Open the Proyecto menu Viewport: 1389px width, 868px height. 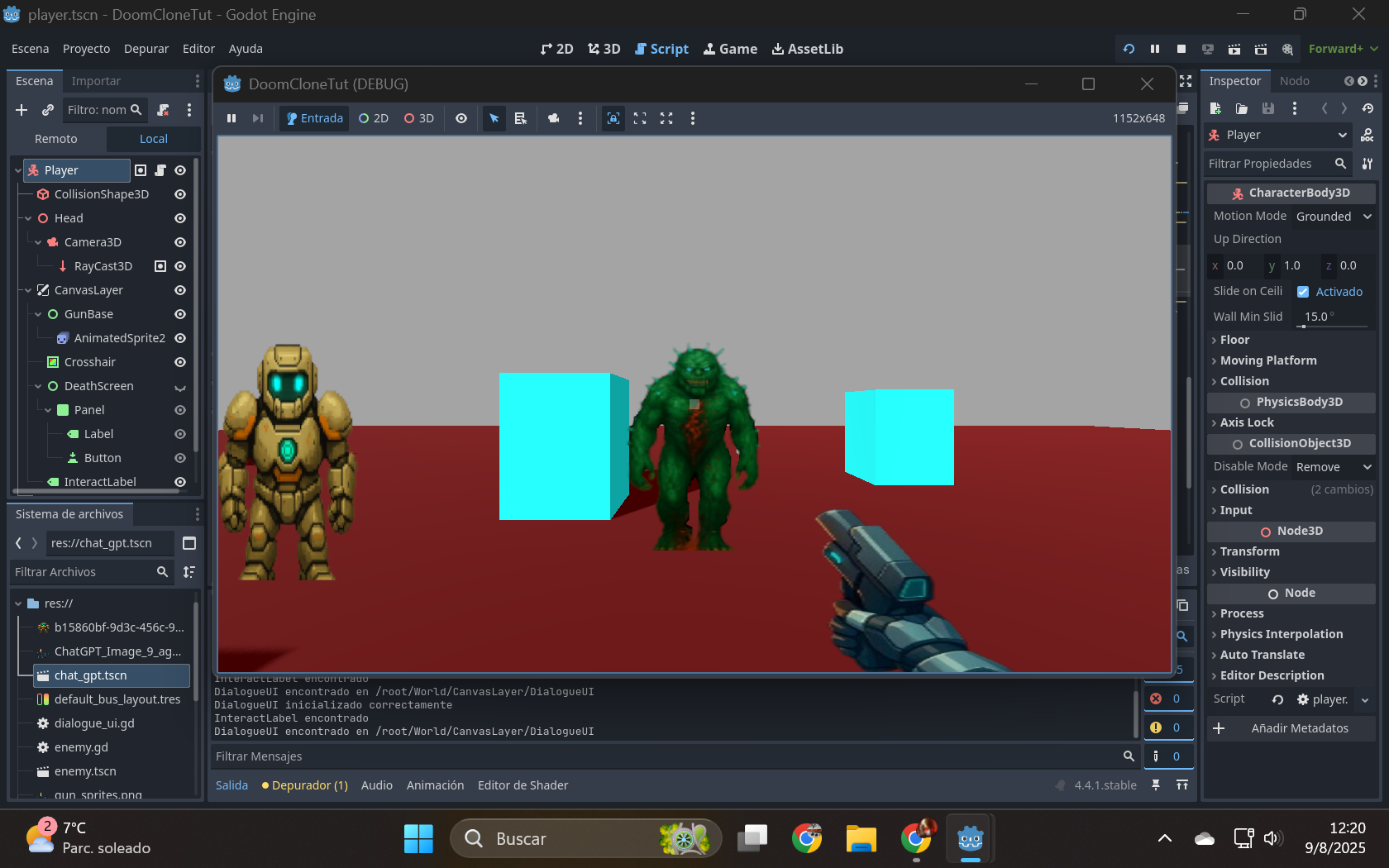(86, 49)
